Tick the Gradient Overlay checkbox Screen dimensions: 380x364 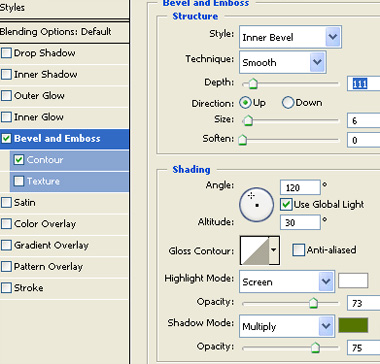(6, 245)
